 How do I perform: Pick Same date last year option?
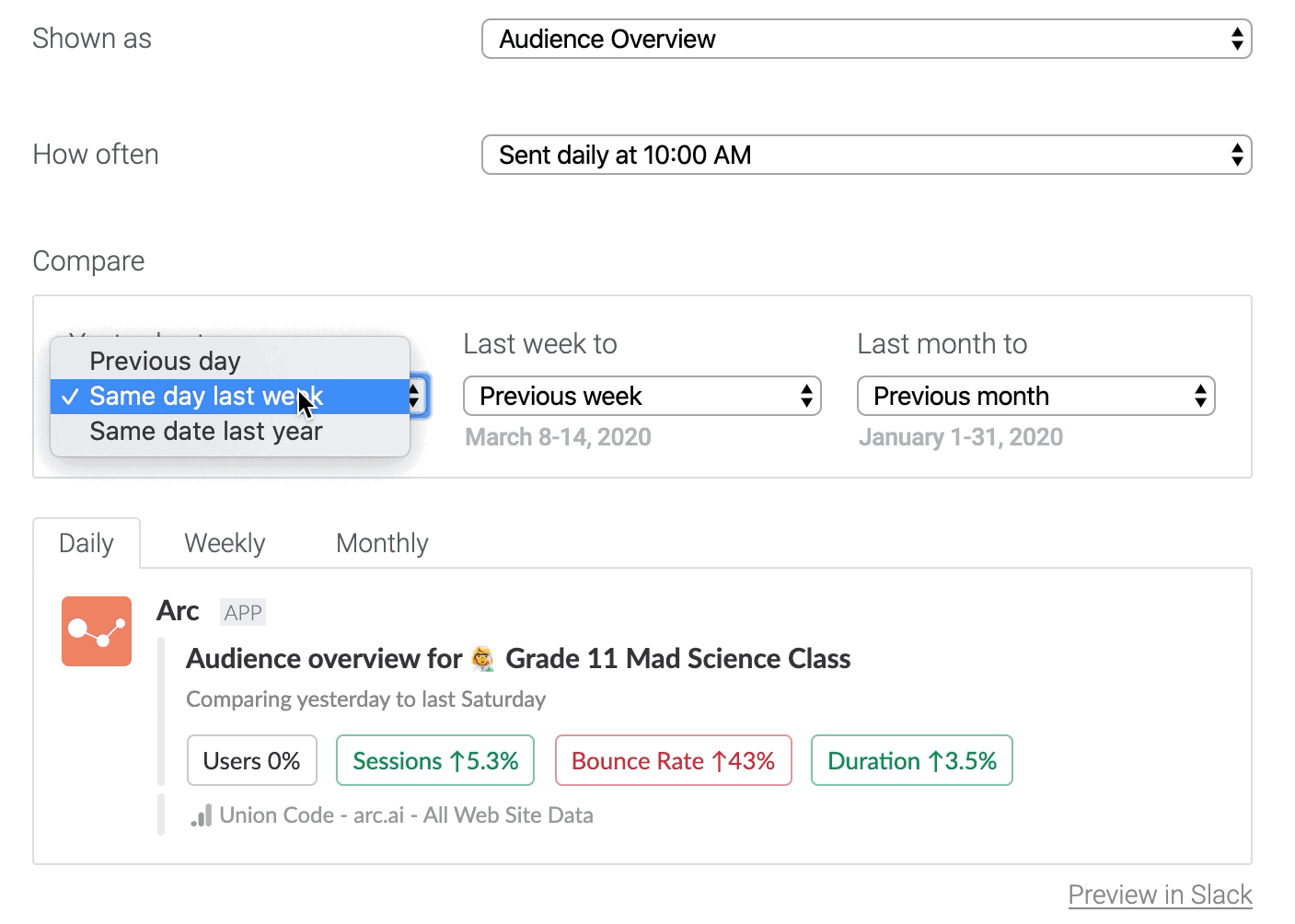click(x=206, y=432)
